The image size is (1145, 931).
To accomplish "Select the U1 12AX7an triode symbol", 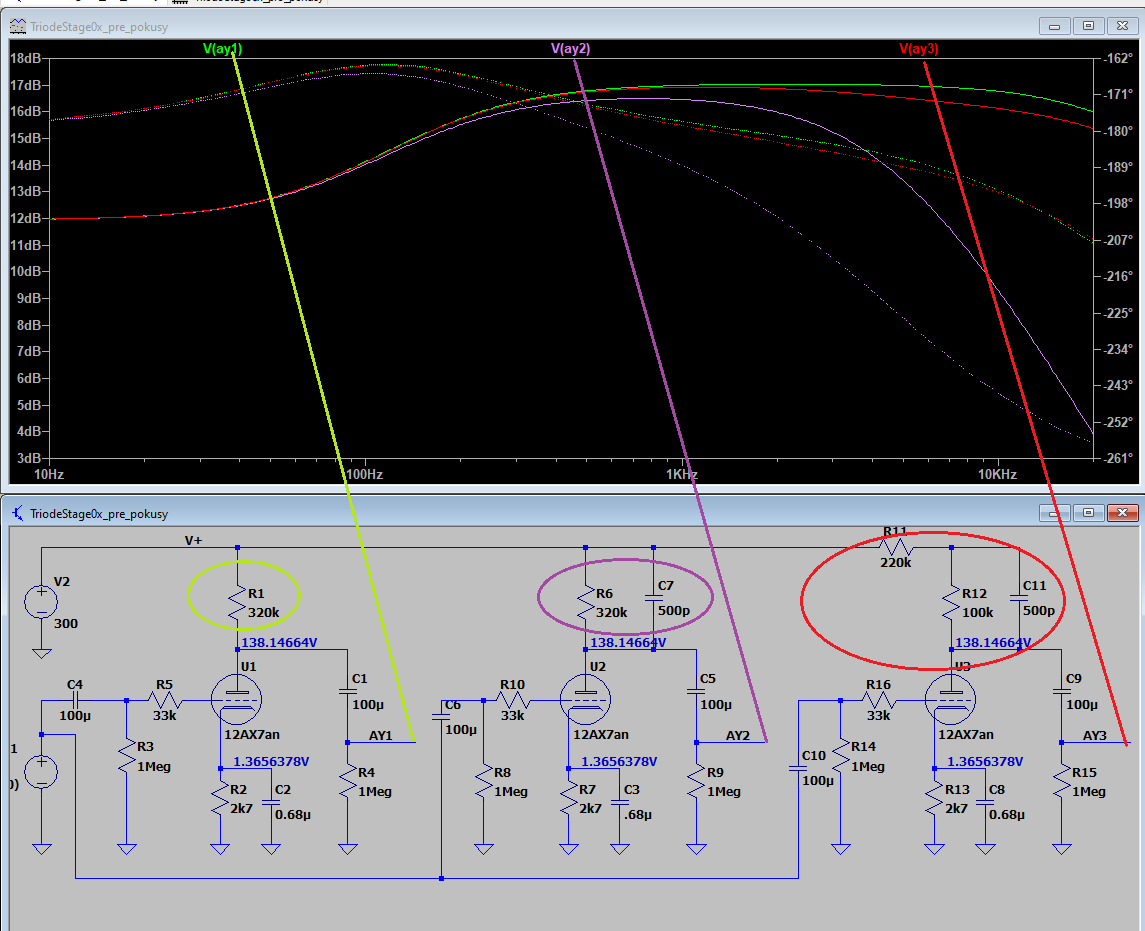I will point(237,699).
